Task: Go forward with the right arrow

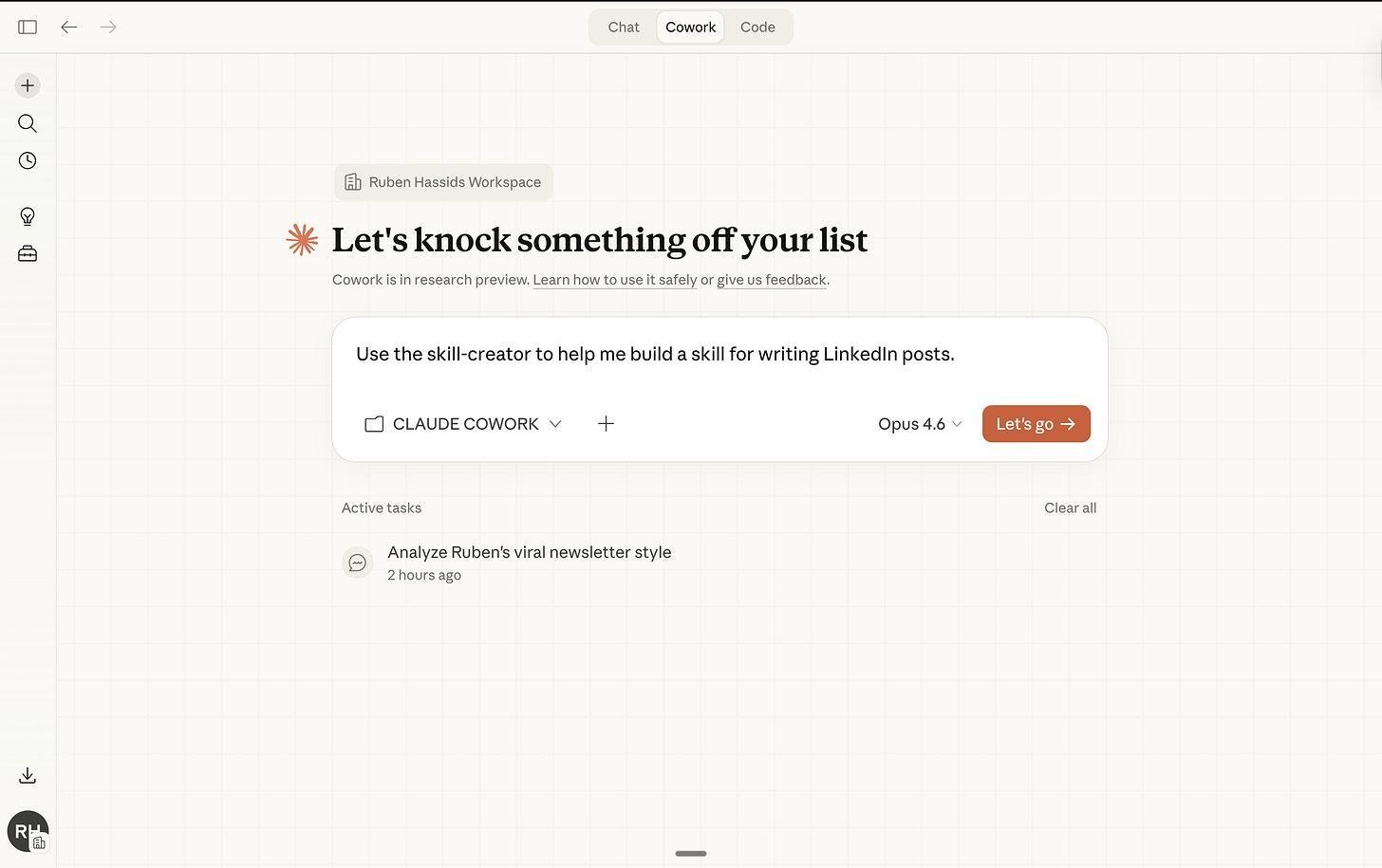Action: coord(108,28)
